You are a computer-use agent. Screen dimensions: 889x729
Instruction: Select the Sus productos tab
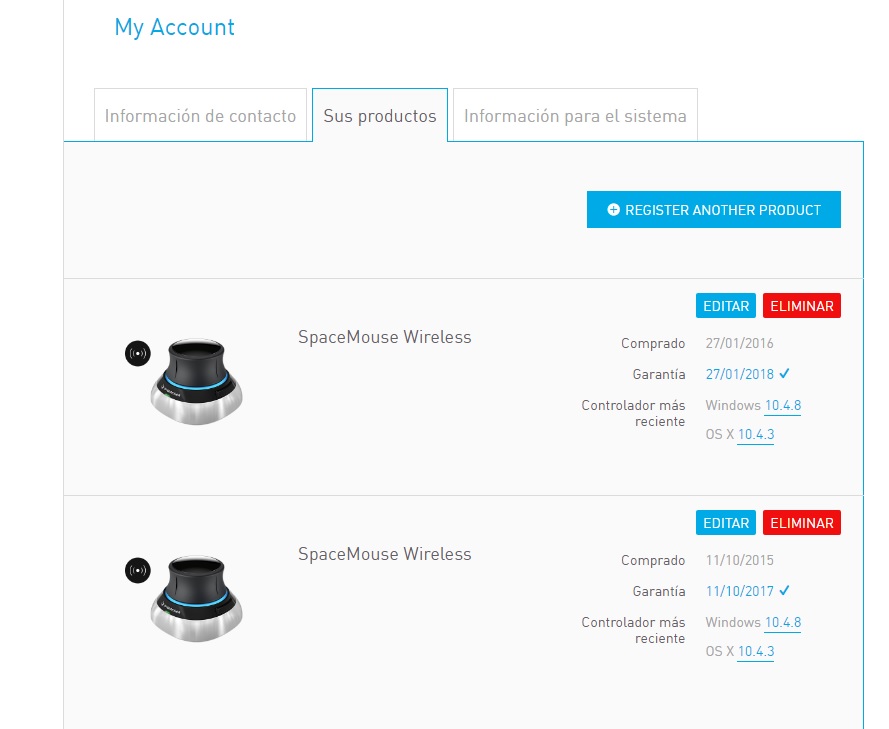pos(380,116)
